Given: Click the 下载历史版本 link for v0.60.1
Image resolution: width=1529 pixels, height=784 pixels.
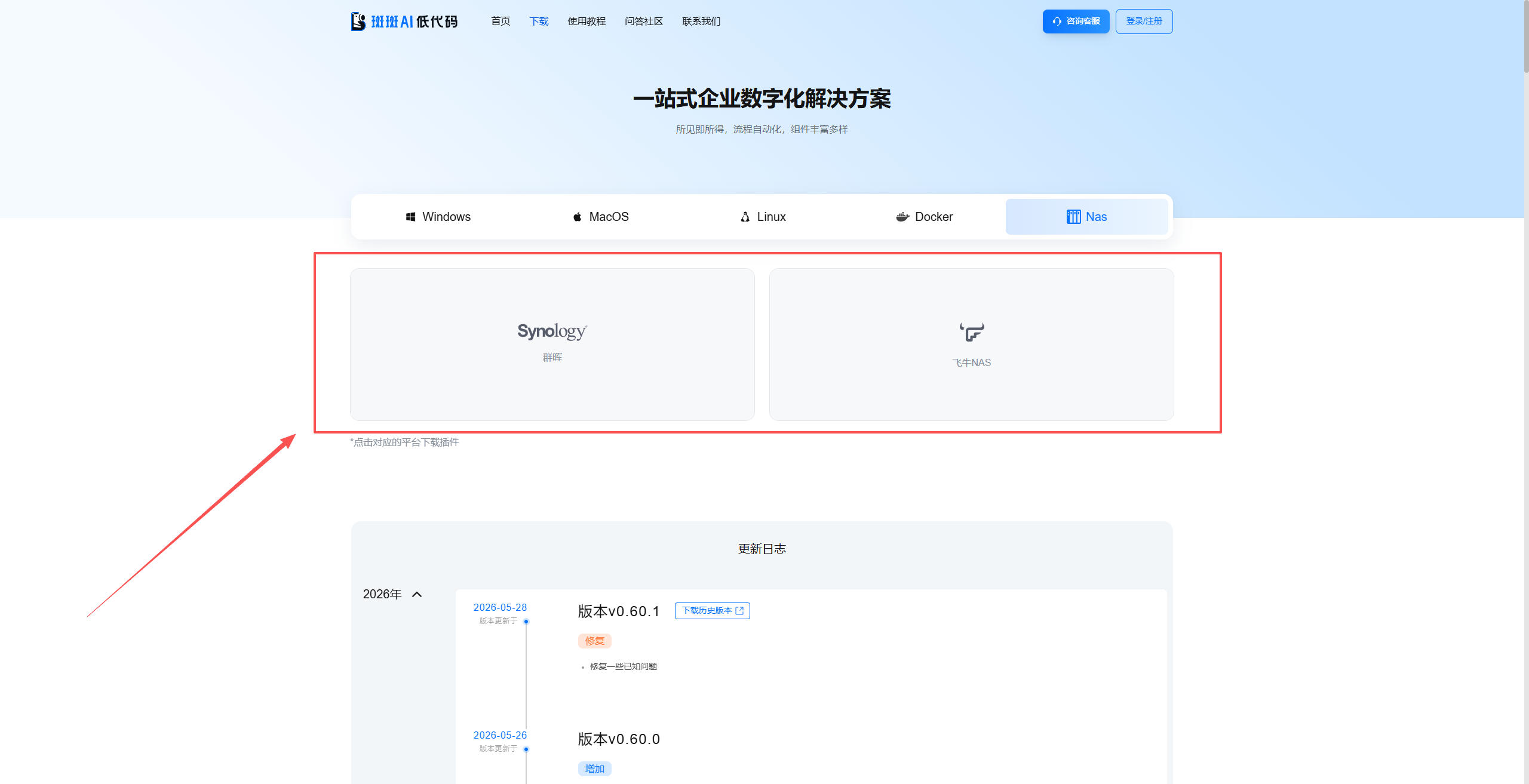Looking at the screenshot, I should 713,611.
